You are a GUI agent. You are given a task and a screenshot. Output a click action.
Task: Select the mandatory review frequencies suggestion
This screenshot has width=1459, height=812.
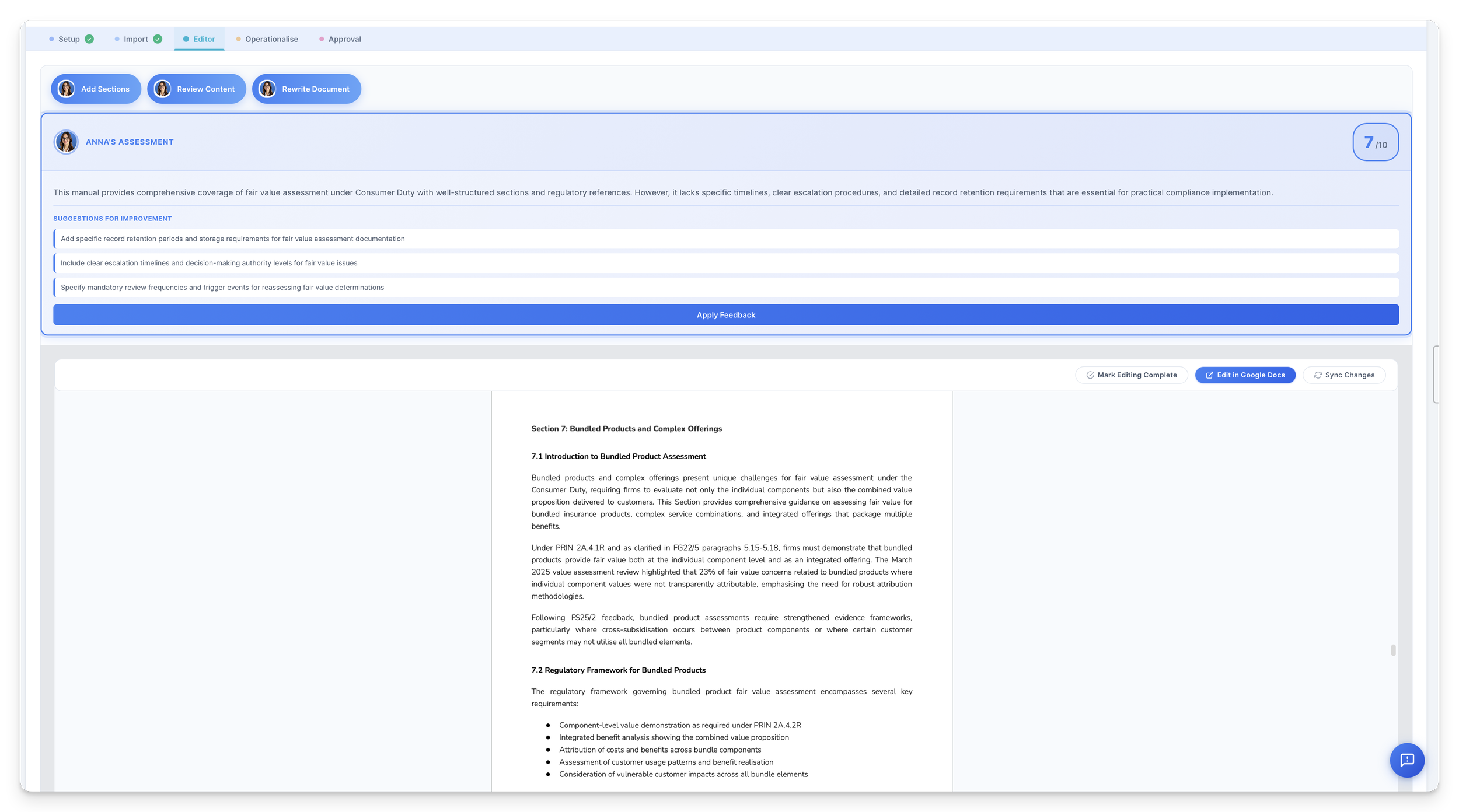tap(222, 288)
